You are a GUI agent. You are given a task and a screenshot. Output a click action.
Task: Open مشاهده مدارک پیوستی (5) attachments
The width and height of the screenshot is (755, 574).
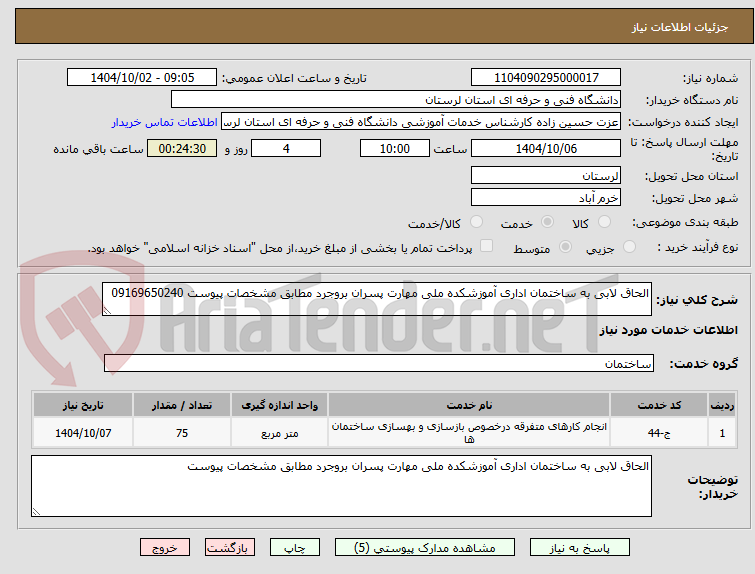coord(425,548)
